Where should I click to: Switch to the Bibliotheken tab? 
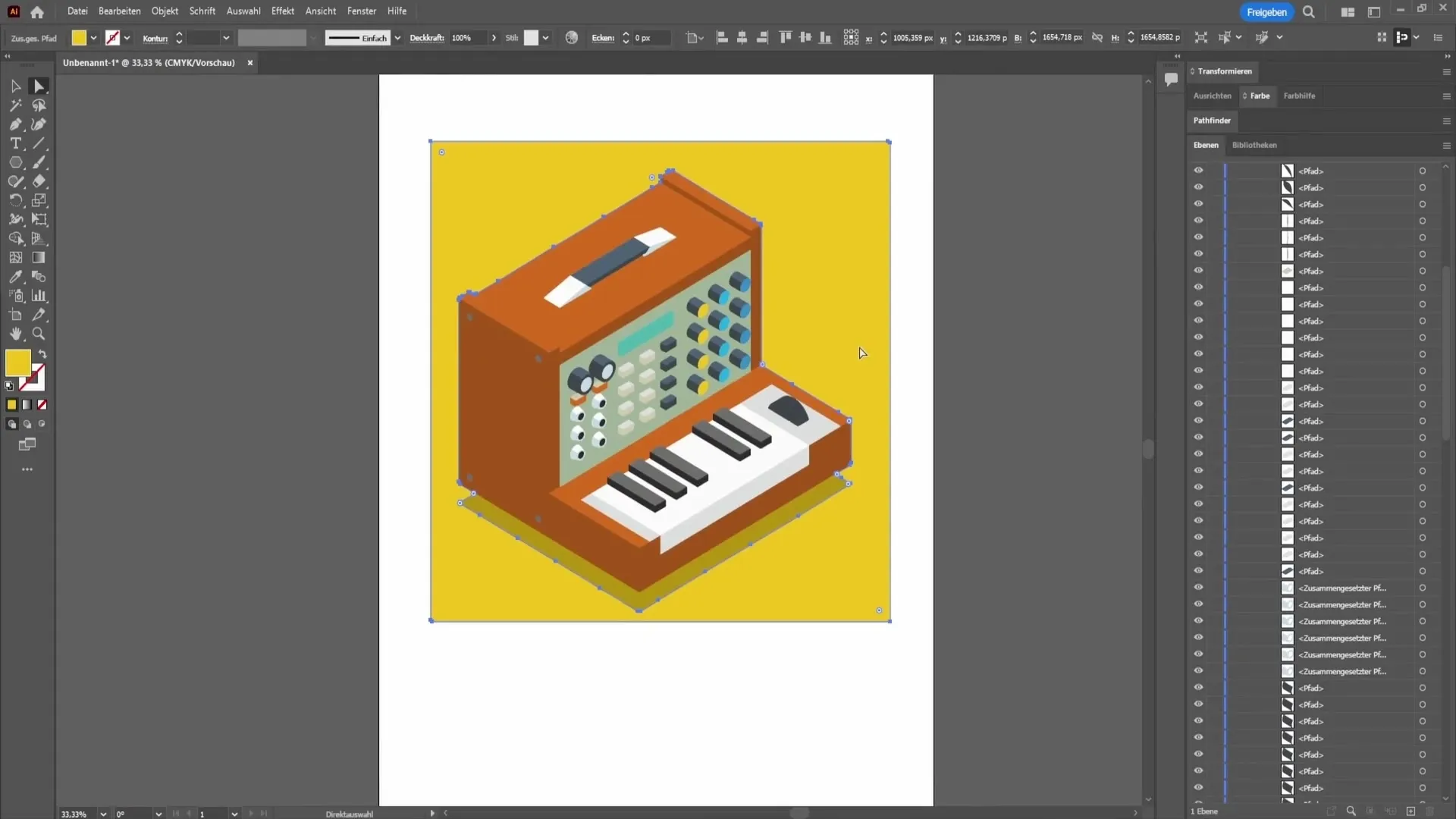tap(1254, 145)
